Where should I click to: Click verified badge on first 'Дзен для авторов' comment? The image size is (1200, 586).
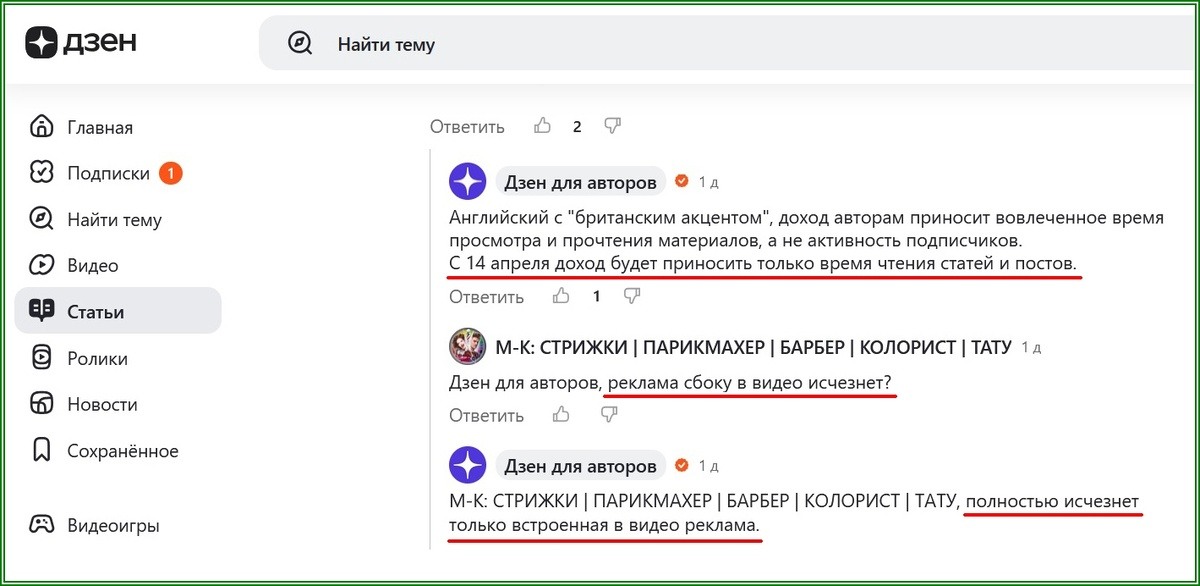pos(682,182)
